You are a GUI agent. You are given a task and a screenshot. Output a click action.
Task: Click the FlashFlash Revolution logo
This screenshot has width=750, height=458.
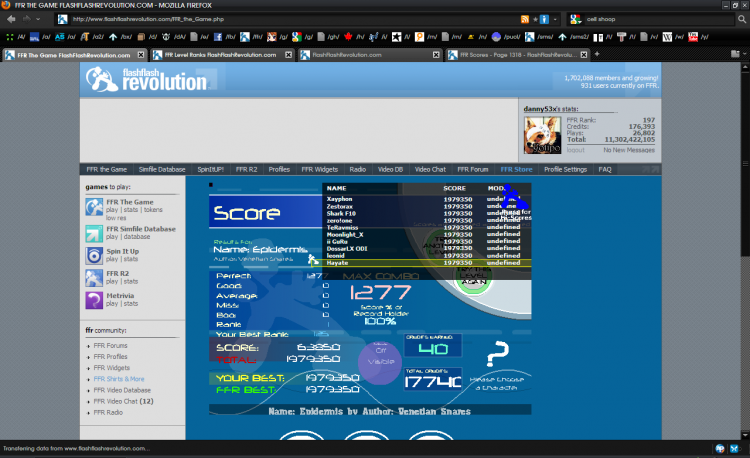click(x=147, y=79)
